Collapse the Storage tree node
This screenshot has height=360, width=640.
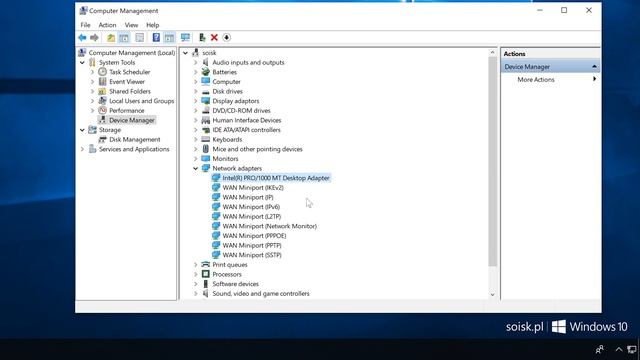tap(82, 130)
